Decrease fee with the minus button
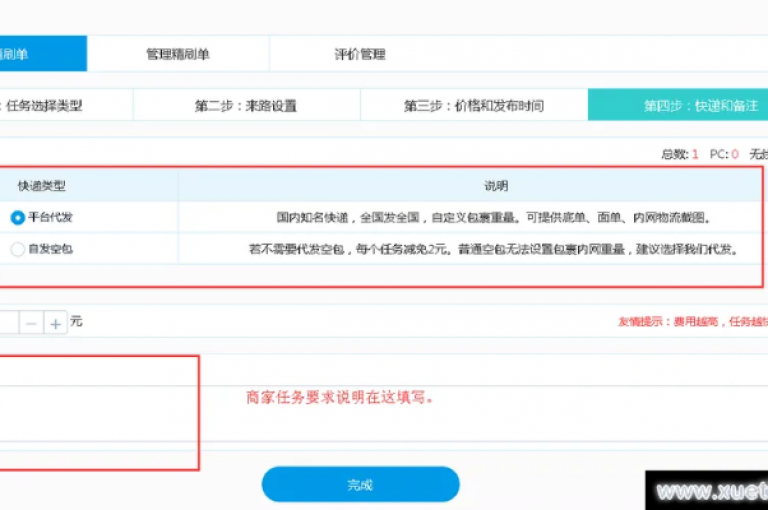The height and width of the screenshot is (510, 768). click(x=31, y=323)
